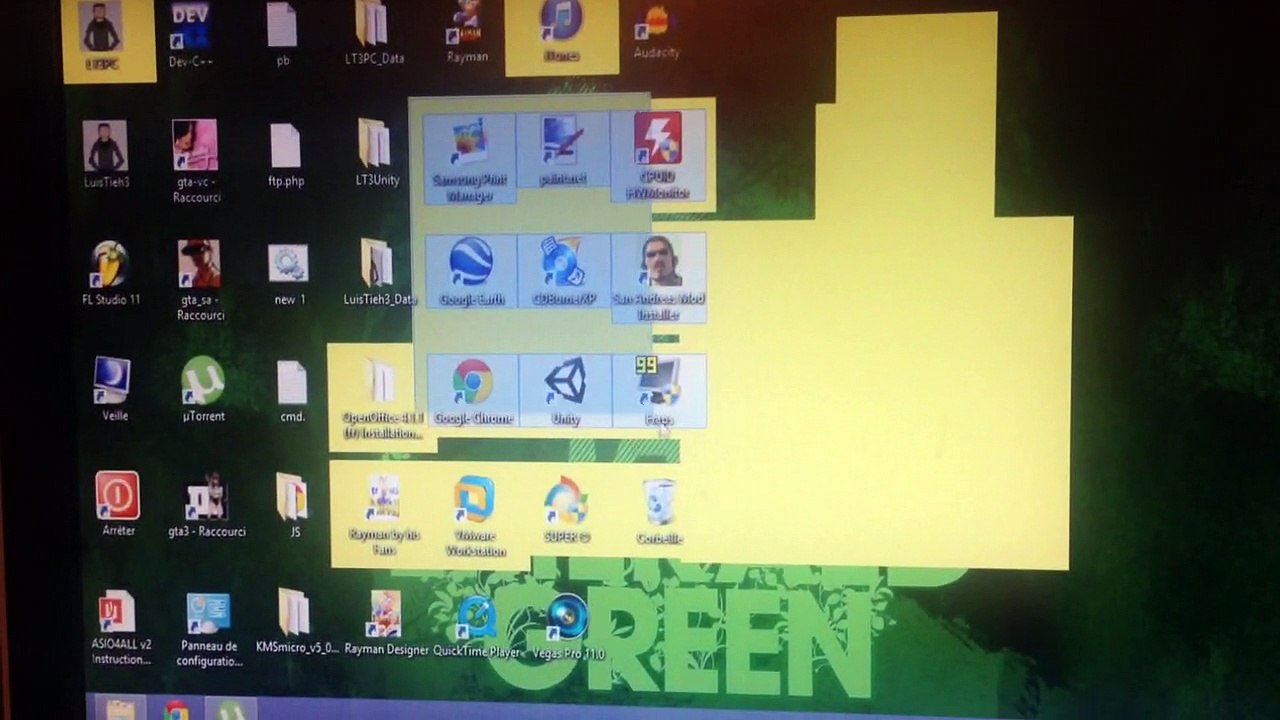Select the Samsung Print Manager icon
The width and height of the screenshot is (1280, 720).
(469, 158)
